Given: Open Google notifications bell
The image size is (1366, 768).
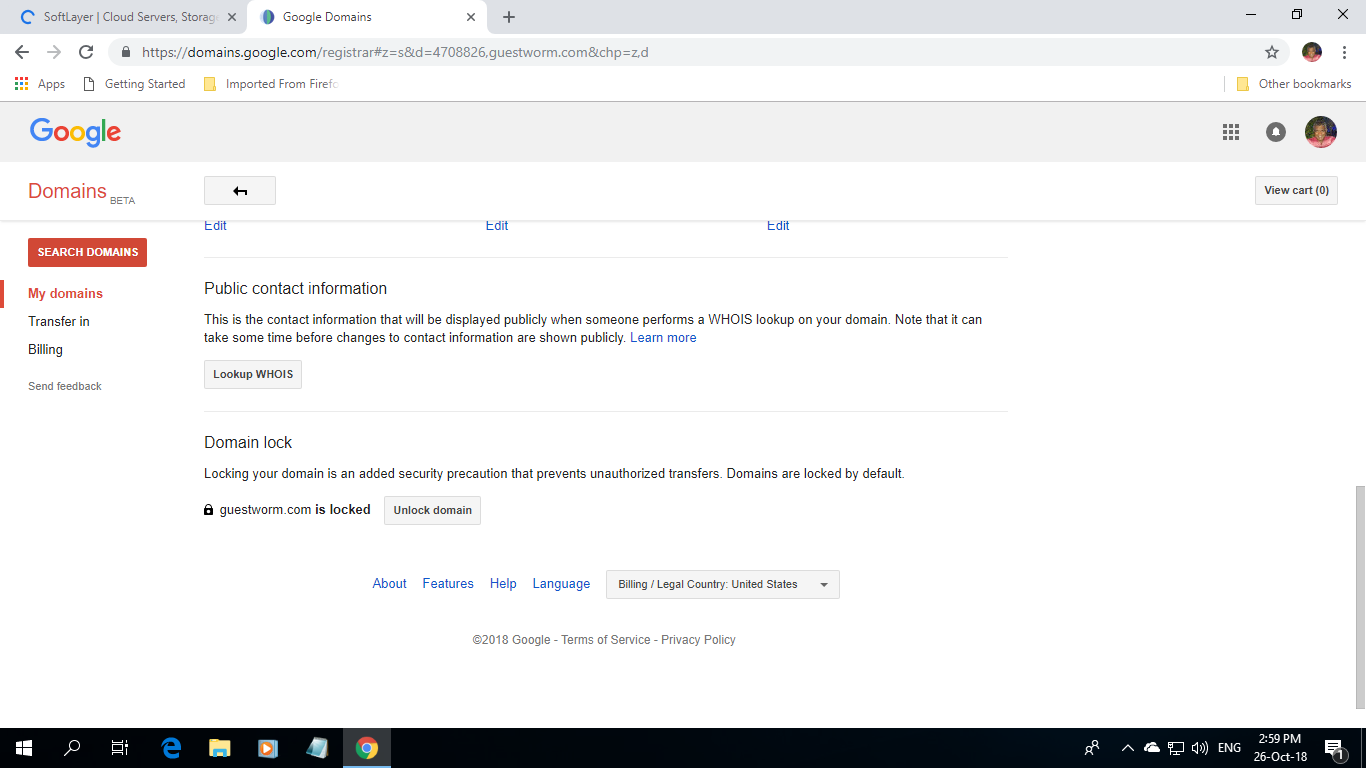Looking at the screenshot, I should click(x=1276, y=132).
